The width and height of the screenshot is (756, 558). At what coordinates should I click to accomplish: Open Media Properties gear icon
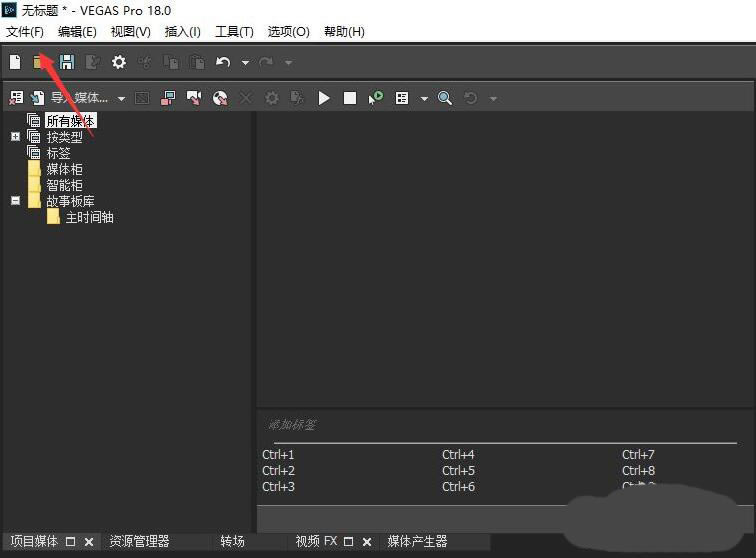pos(272,98)
